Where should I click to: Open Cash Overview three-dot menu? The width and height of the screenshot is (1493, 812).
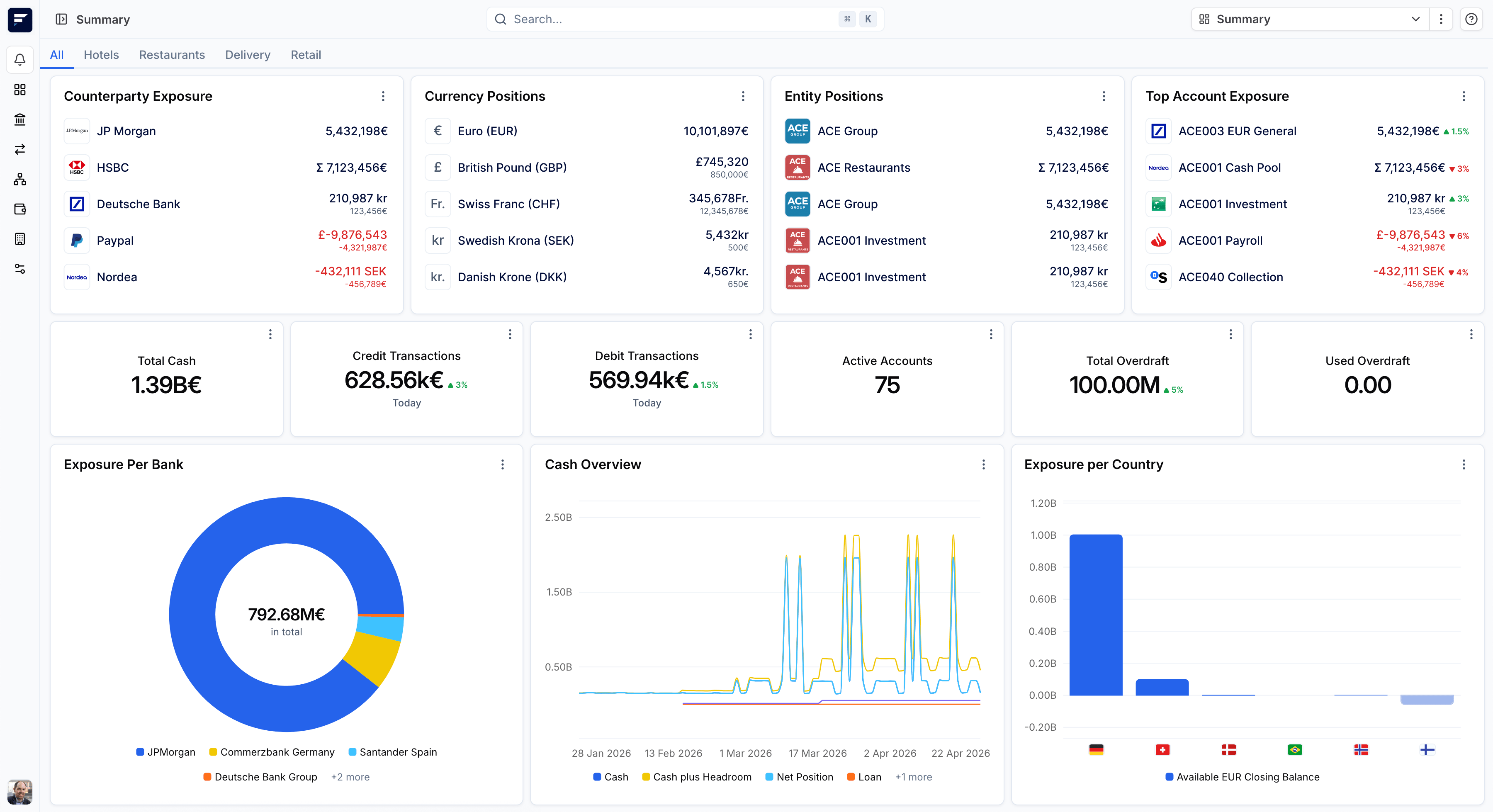coord(984,464)
